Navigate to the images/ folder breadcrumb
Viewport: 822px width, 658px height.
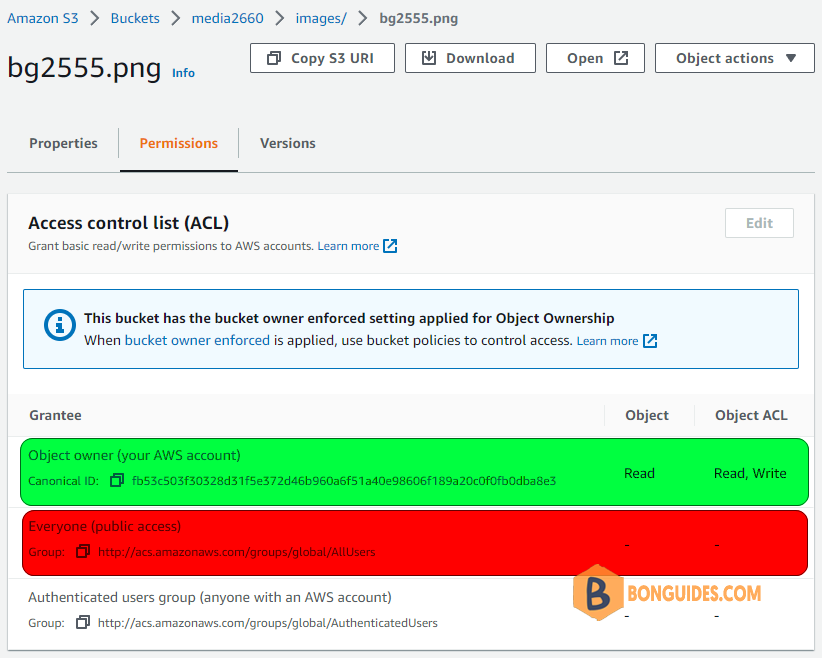point(321,18)
